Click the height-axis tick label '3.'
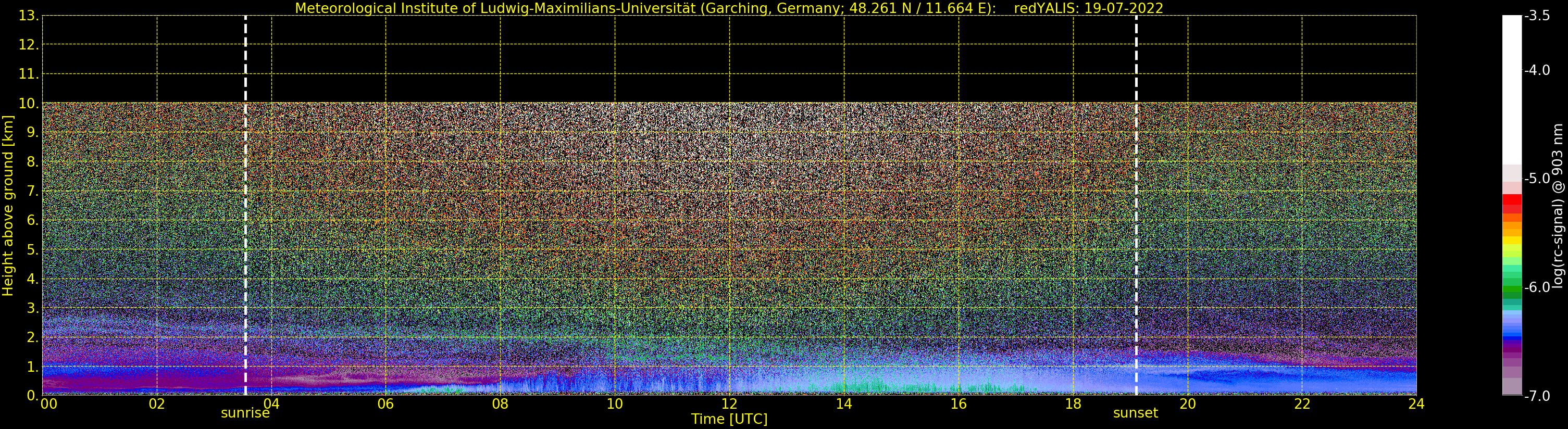Image resolution: width=1568 pixels, height=429 pixels. 32,308
